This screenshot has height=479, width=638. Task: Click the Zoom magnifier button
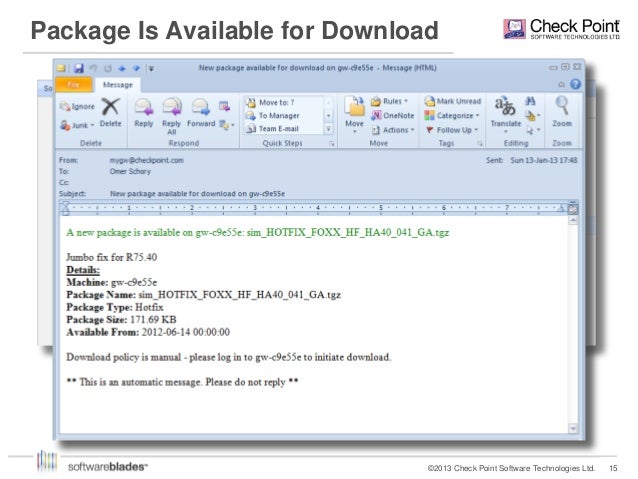tap(562, 112)
